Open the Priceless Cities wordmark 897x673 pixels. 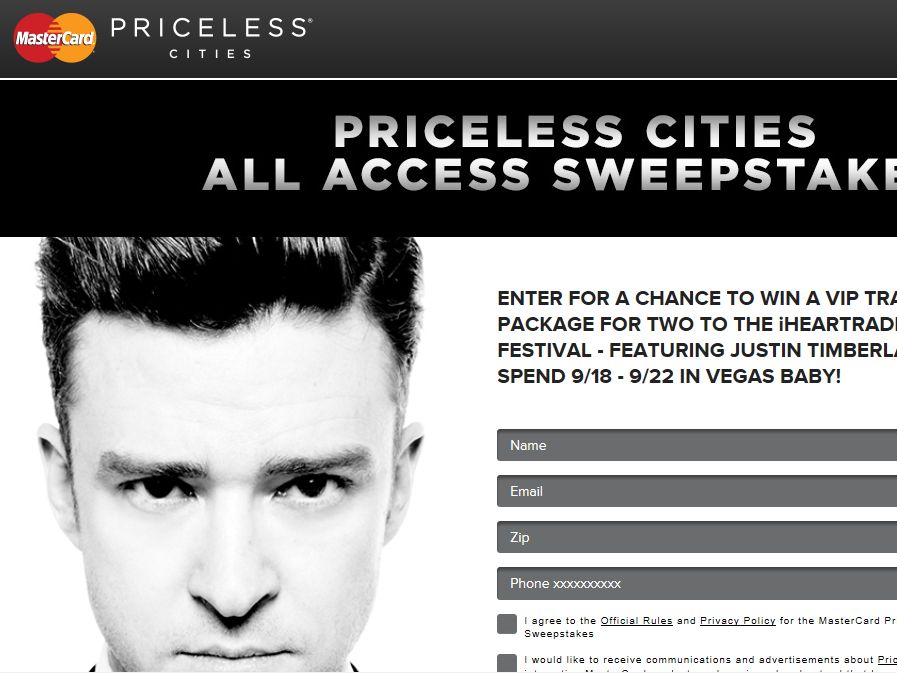[x=212, y=38]
